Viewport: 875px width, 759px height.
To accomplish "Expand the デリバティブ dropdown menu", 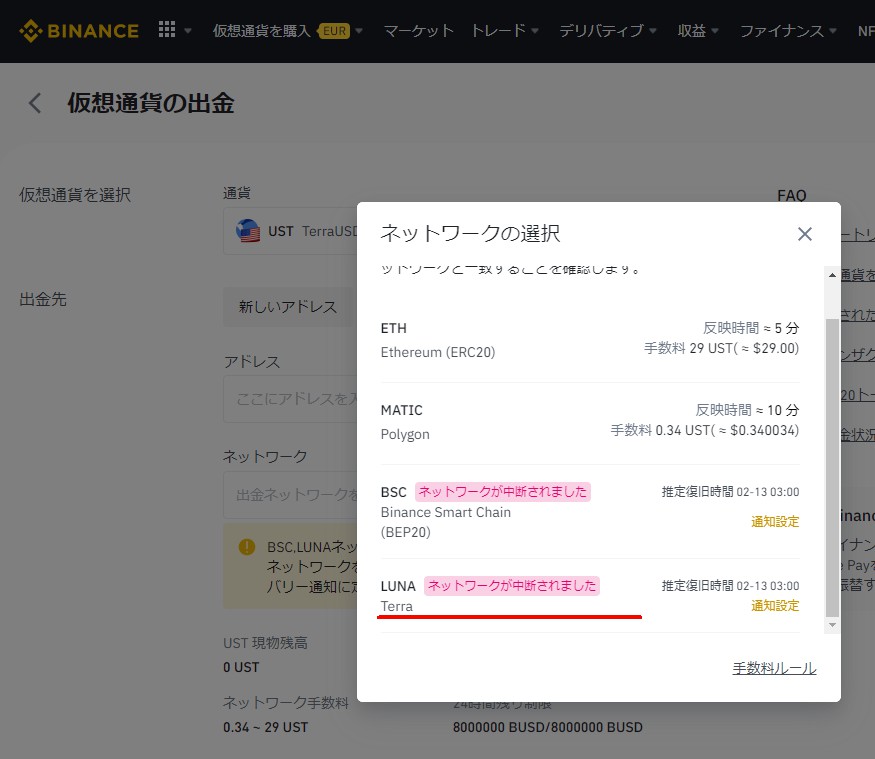I will click(608, 31).
